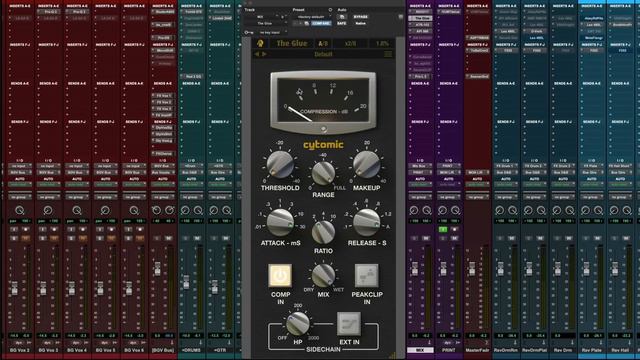
Task: Open the factory default preset dropdown
Action: 313,17
